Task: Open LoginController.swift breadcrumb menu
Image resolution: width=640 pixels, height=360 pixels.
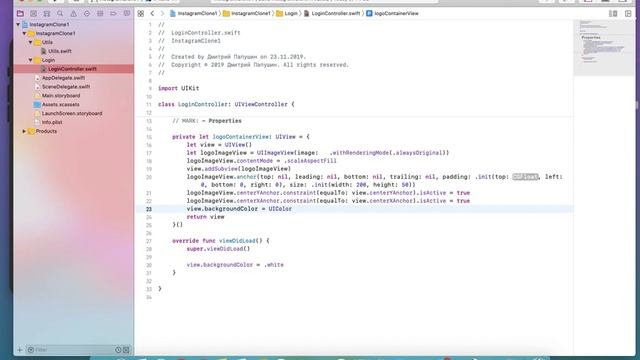Action: pos(332,13)
